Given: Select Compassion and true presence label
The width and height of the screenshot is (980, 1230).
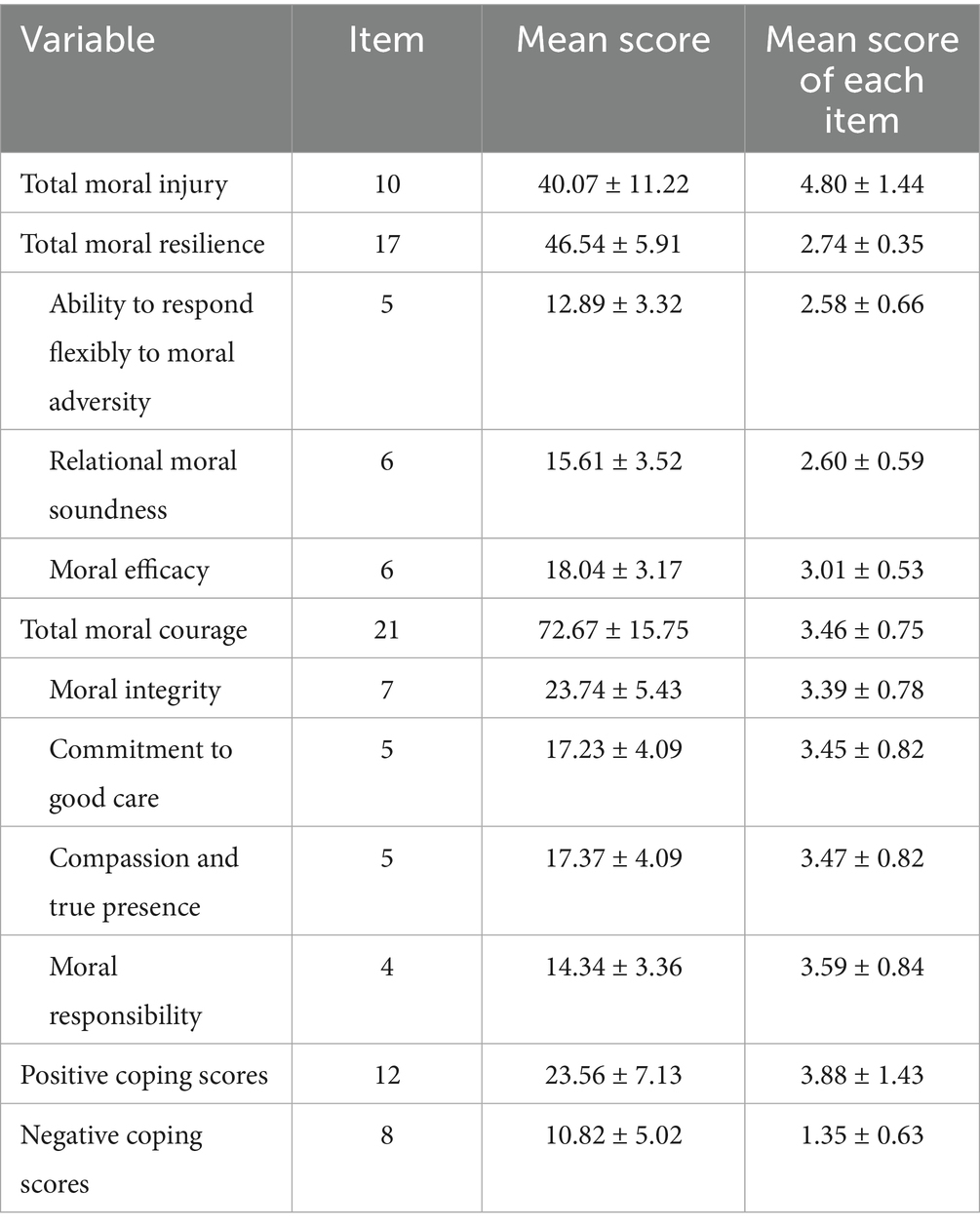Looking at the screenshot, I should tap(143, 882).
